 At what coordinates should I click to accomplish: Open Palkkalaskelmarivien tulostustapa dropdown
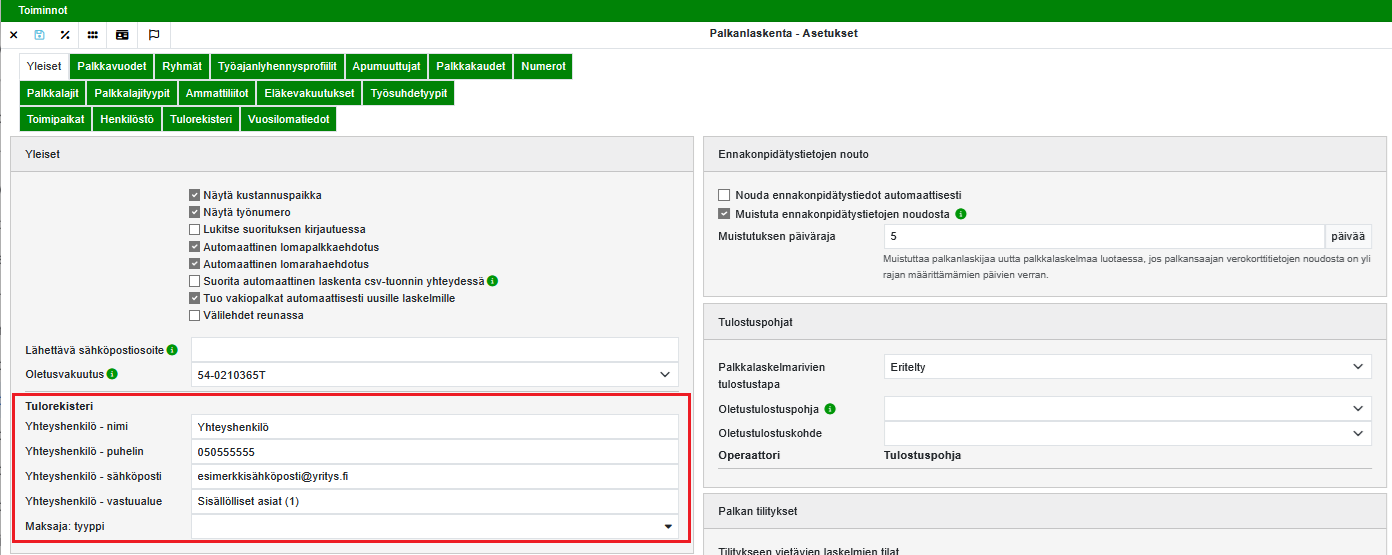[x=1127, y=367]
